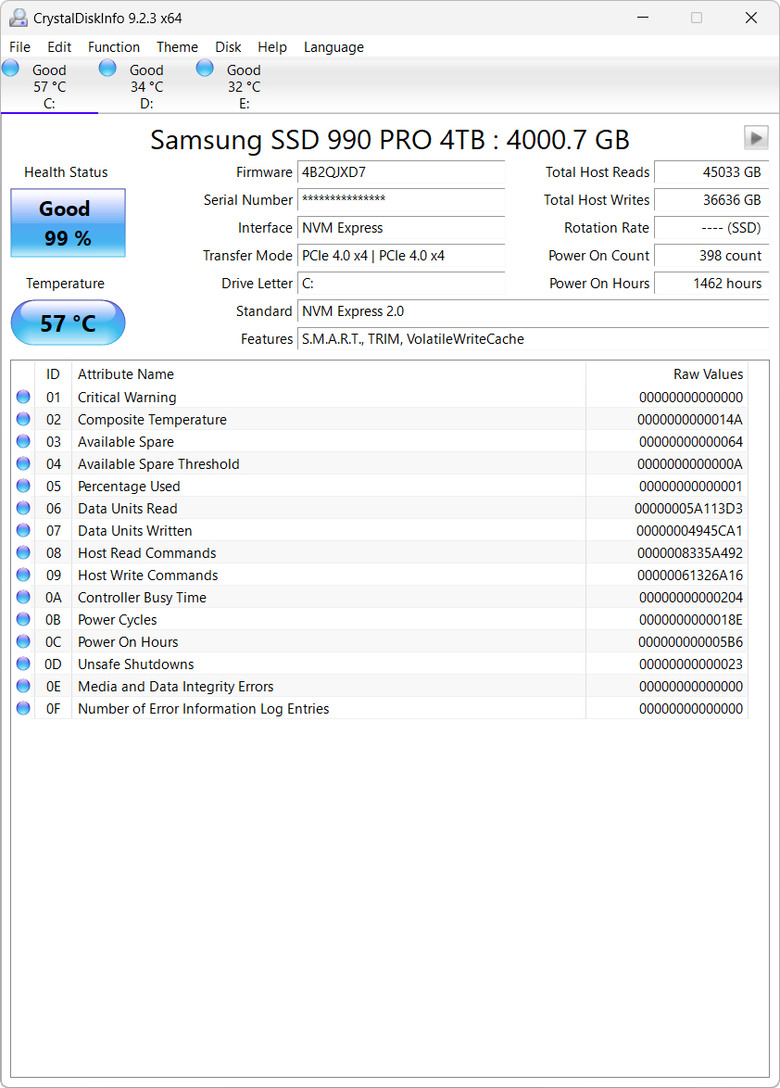Open the Disk menu
The width and height of the screenshot is (780, 1088).
pyautogui.click(x=228, y=47)
